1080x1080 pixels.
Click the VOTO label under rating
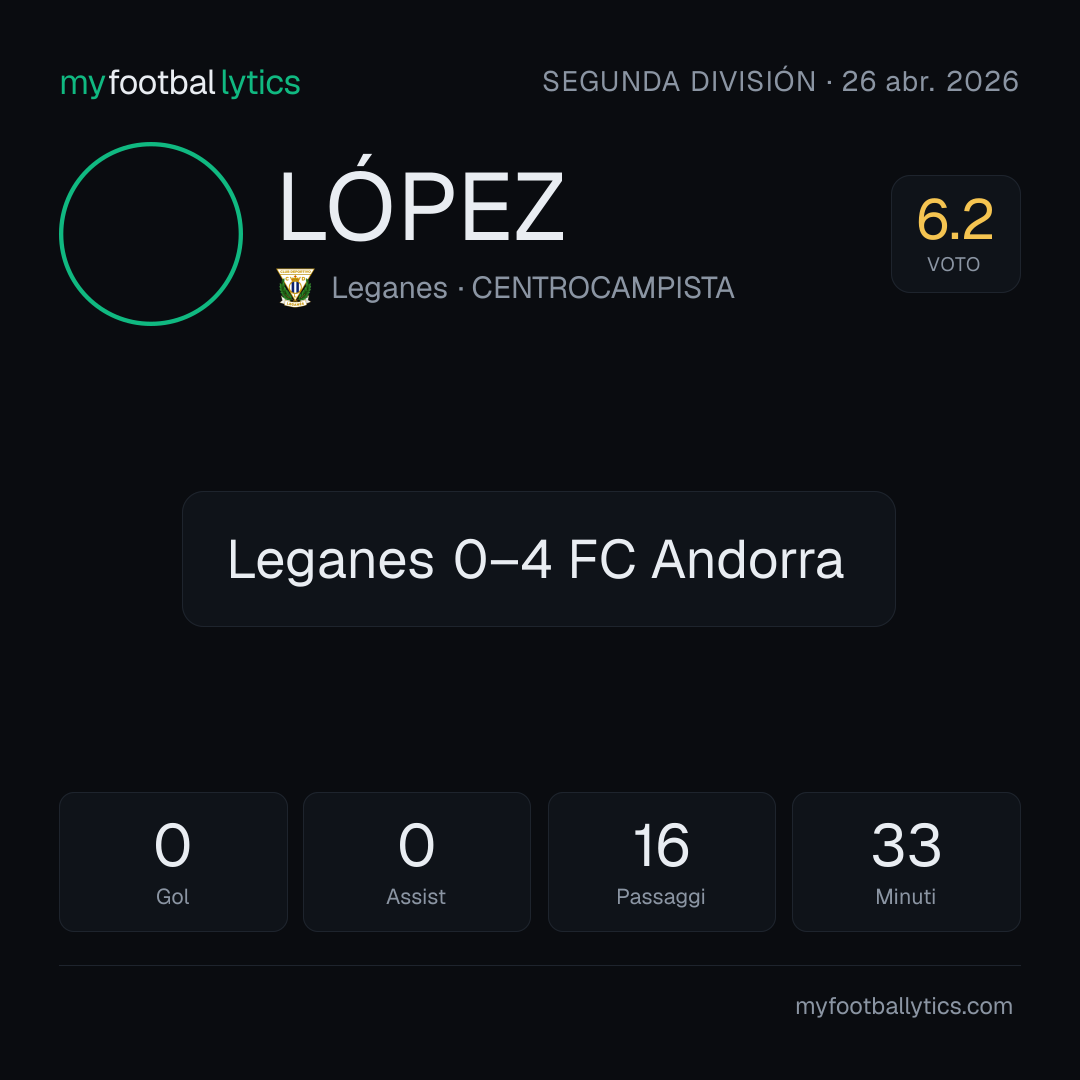(954, 264)
